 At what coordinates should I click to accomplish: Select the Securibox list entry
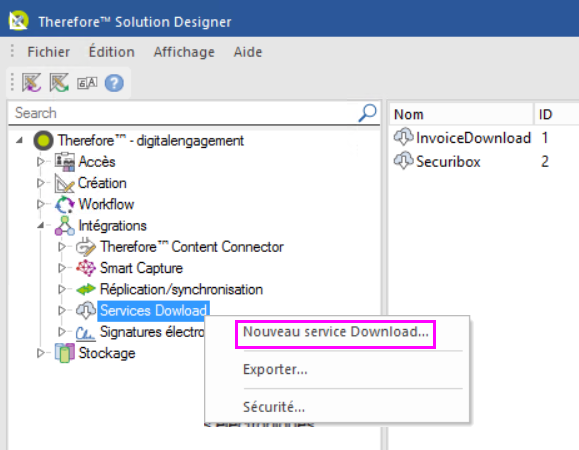click(x=448, y=162)
